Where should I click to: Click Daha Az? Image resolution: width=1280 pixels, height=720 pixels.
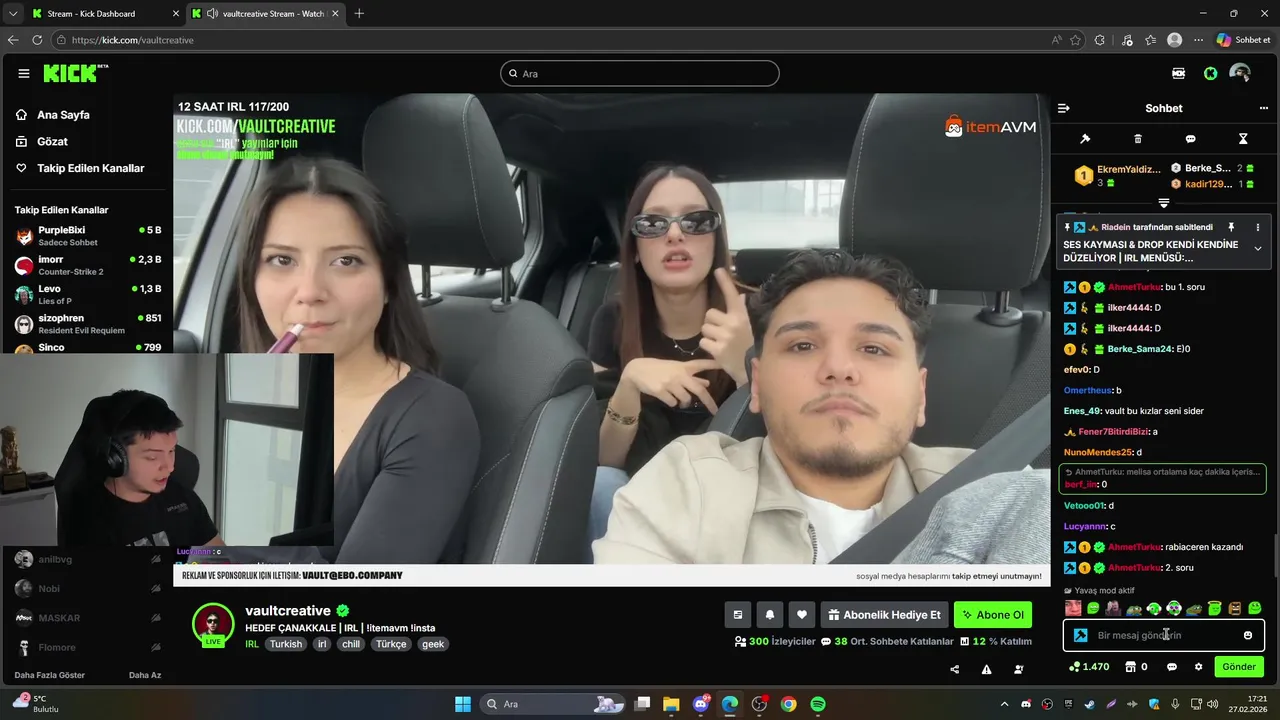[145, 675]
